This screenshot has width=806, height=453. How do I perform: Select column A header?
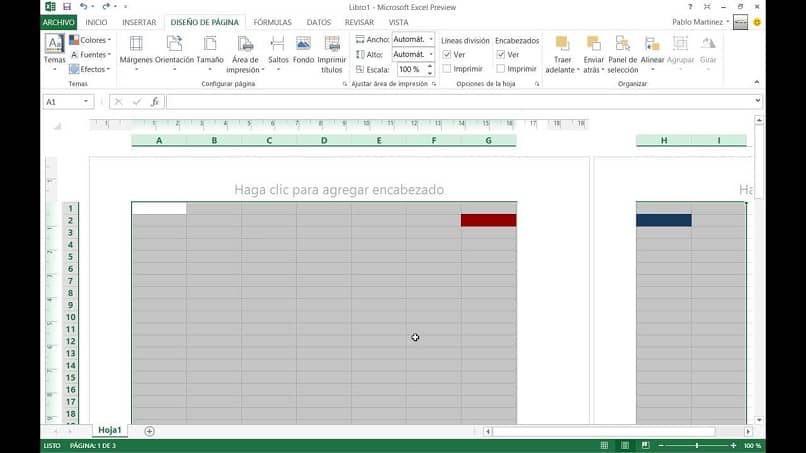point(159,140)
